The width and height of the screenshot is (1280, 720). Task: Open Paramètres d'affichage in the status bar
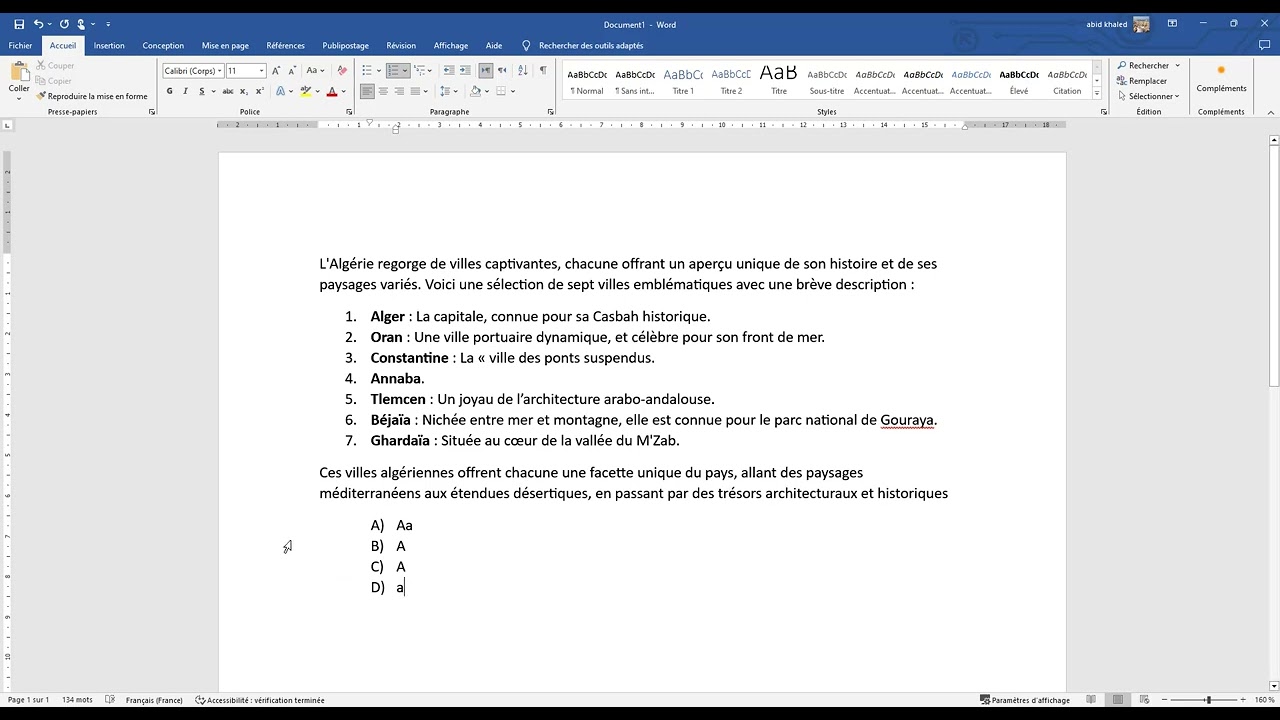pyautogui.click(x=1025, y=700)
